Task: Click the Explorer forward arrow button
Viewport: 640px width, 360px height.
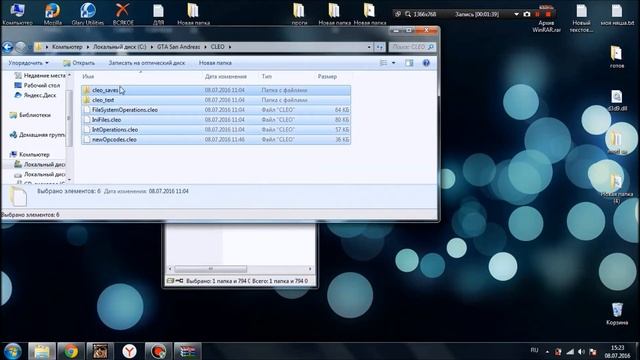Action: (x=20, y=47)
